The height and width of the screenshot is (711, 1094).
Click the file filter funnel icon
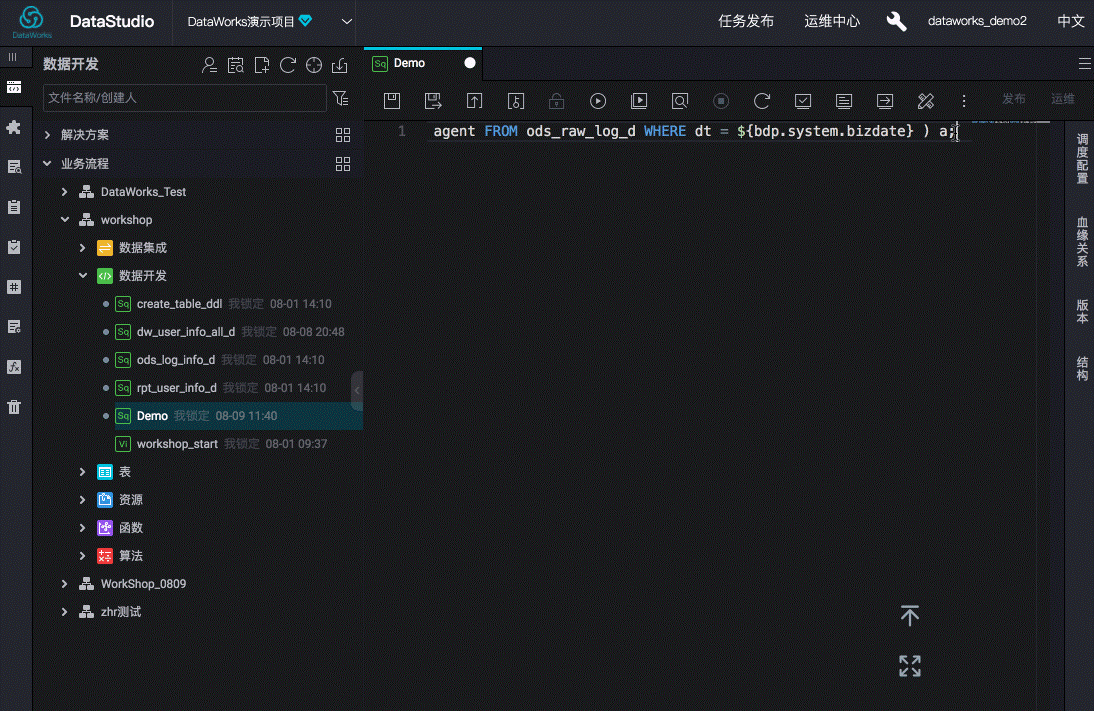tap(340, 98)
